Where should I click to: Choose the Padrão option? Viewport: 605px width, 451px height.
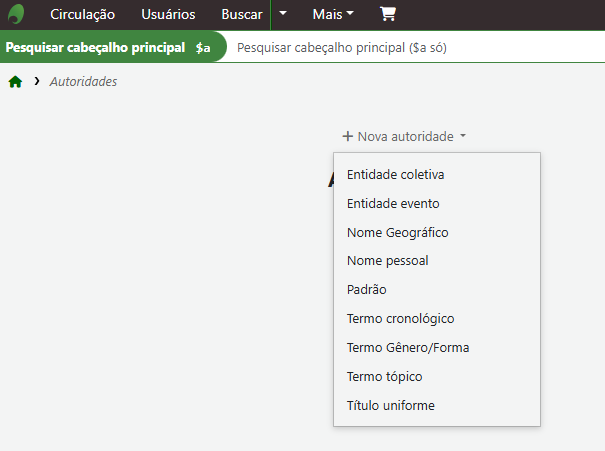coord(366,290)
